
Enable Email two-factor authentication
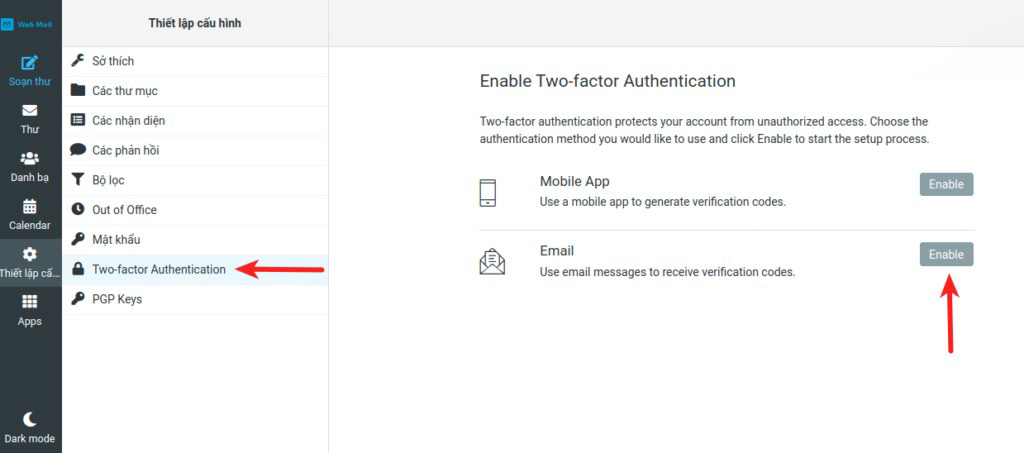[945, 255]
